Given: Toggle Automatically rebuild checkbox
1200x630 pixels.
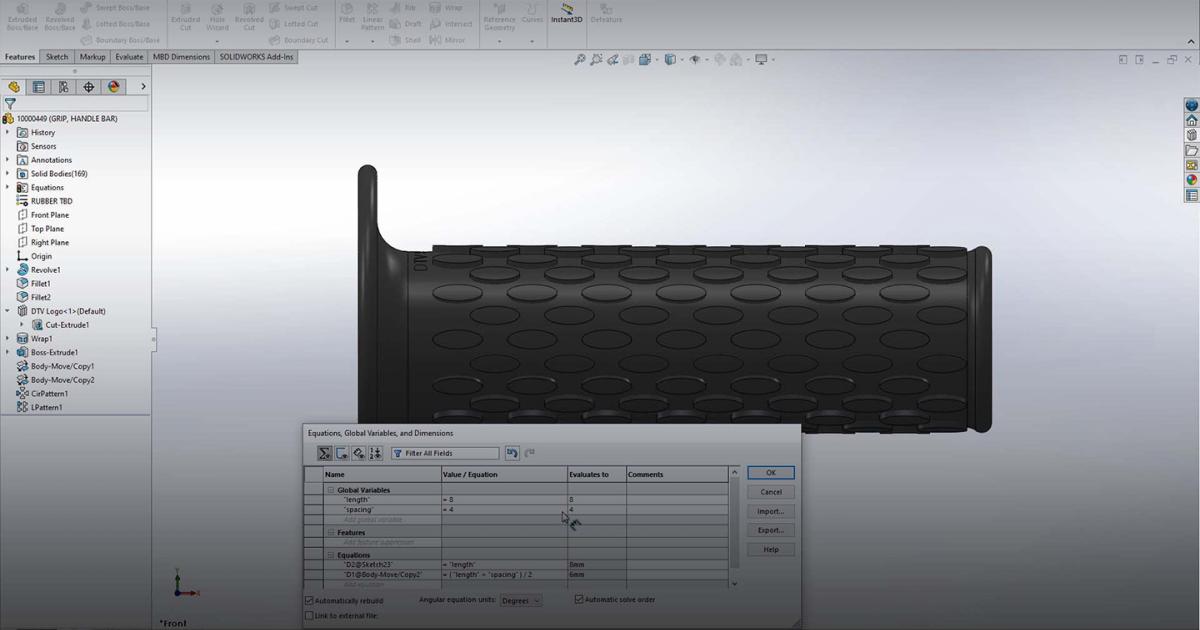Looking at the screenshot, I should pyautogui.click(x=309, y=600).
